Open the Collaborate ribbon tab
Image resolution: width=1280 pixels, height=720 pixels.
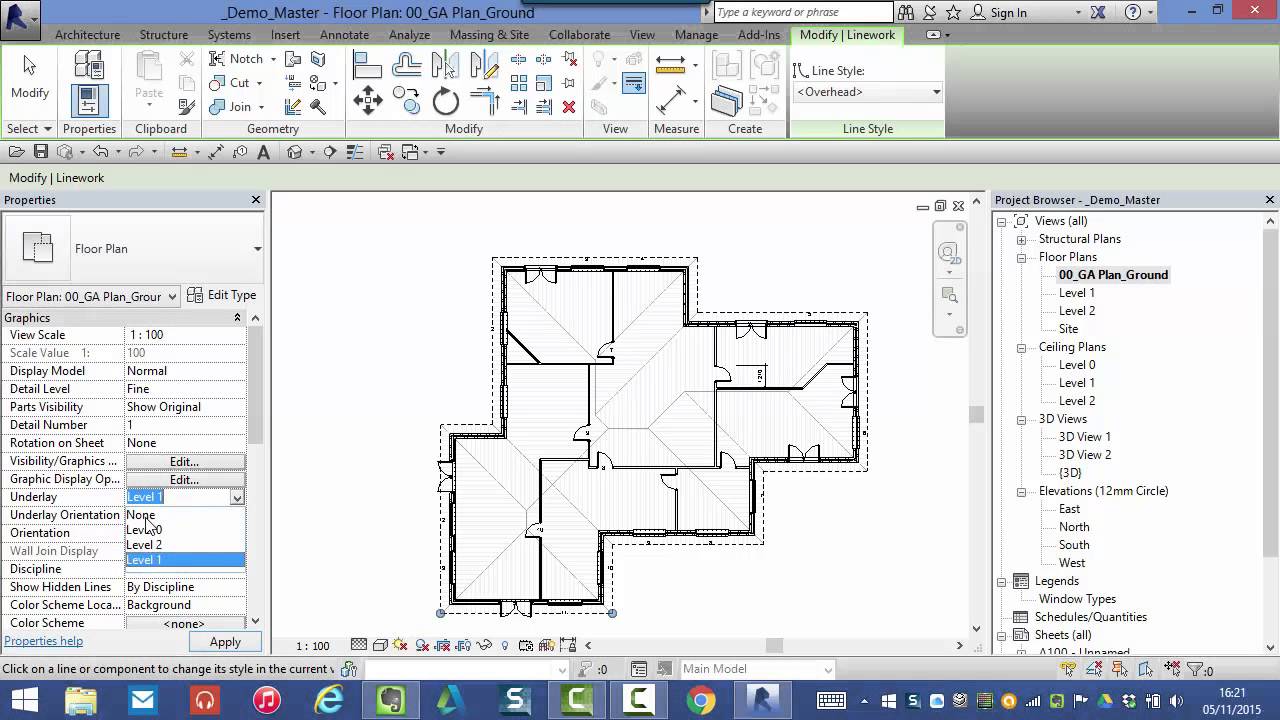click(579, 35)
